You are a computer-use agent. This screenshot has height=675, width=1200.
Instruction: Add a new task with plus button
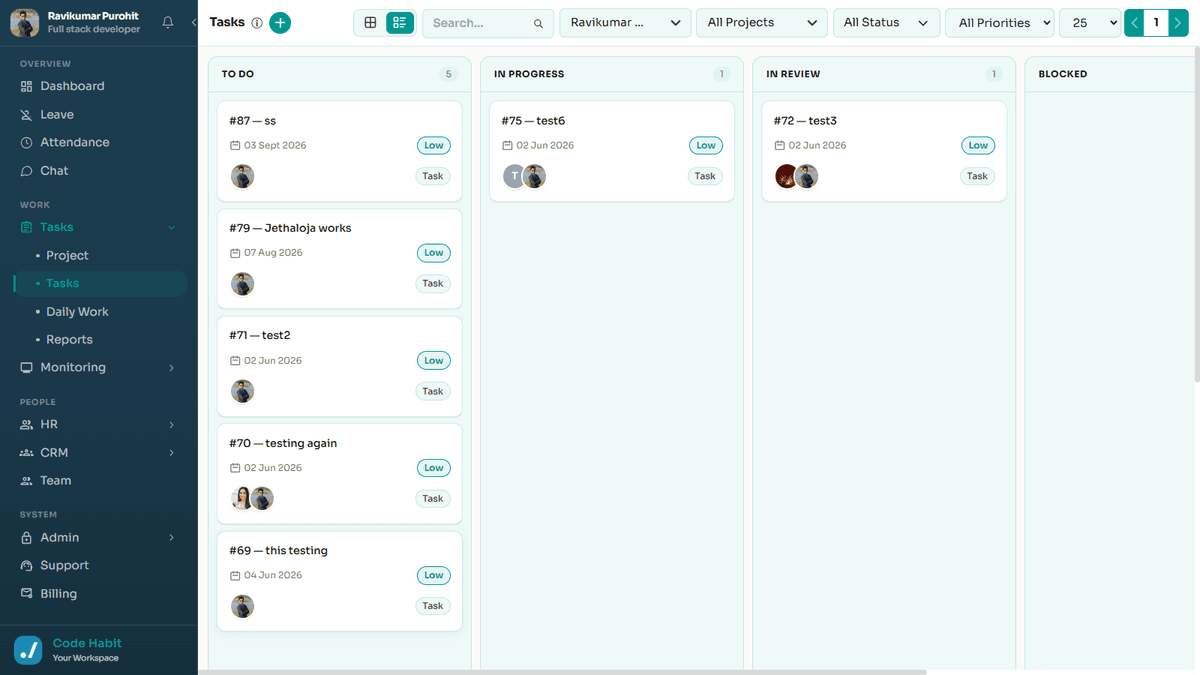tap(280, 23)
